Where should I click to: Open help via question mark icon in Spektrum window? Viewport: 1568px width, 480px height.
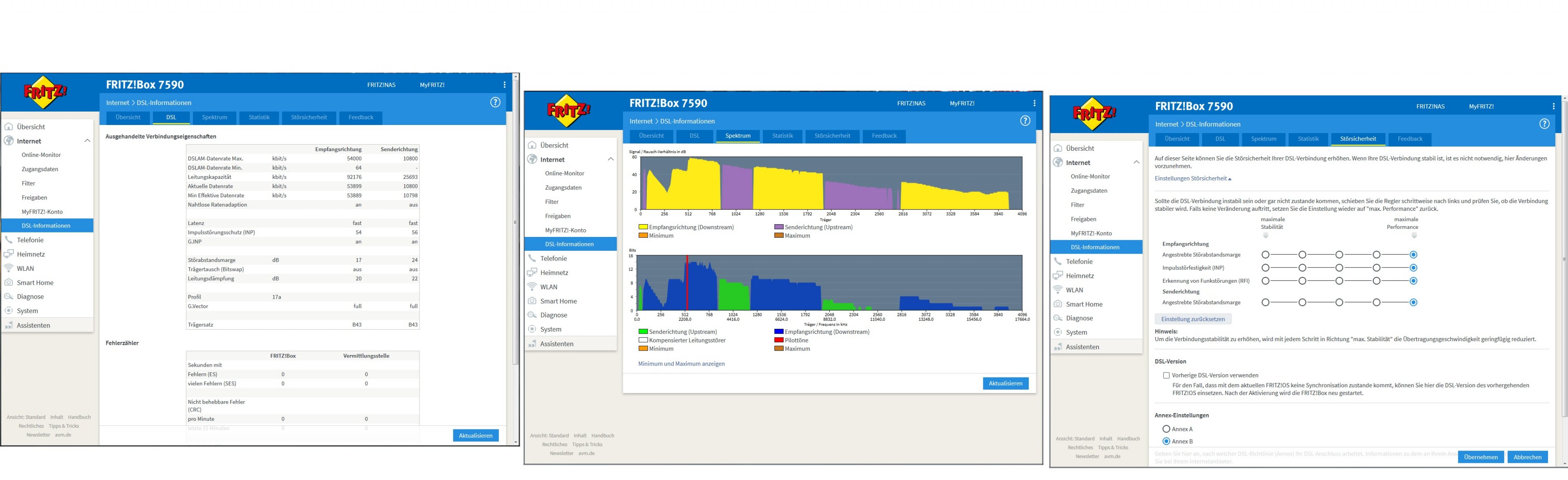click(1025, 121)
